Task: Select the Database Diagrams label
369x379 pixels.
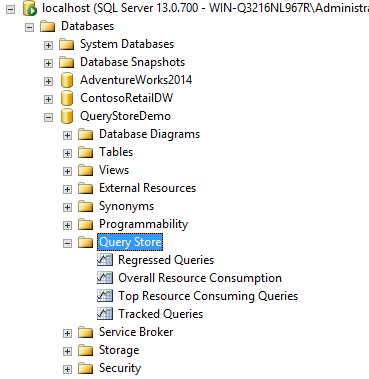Action: coord(149,134)
